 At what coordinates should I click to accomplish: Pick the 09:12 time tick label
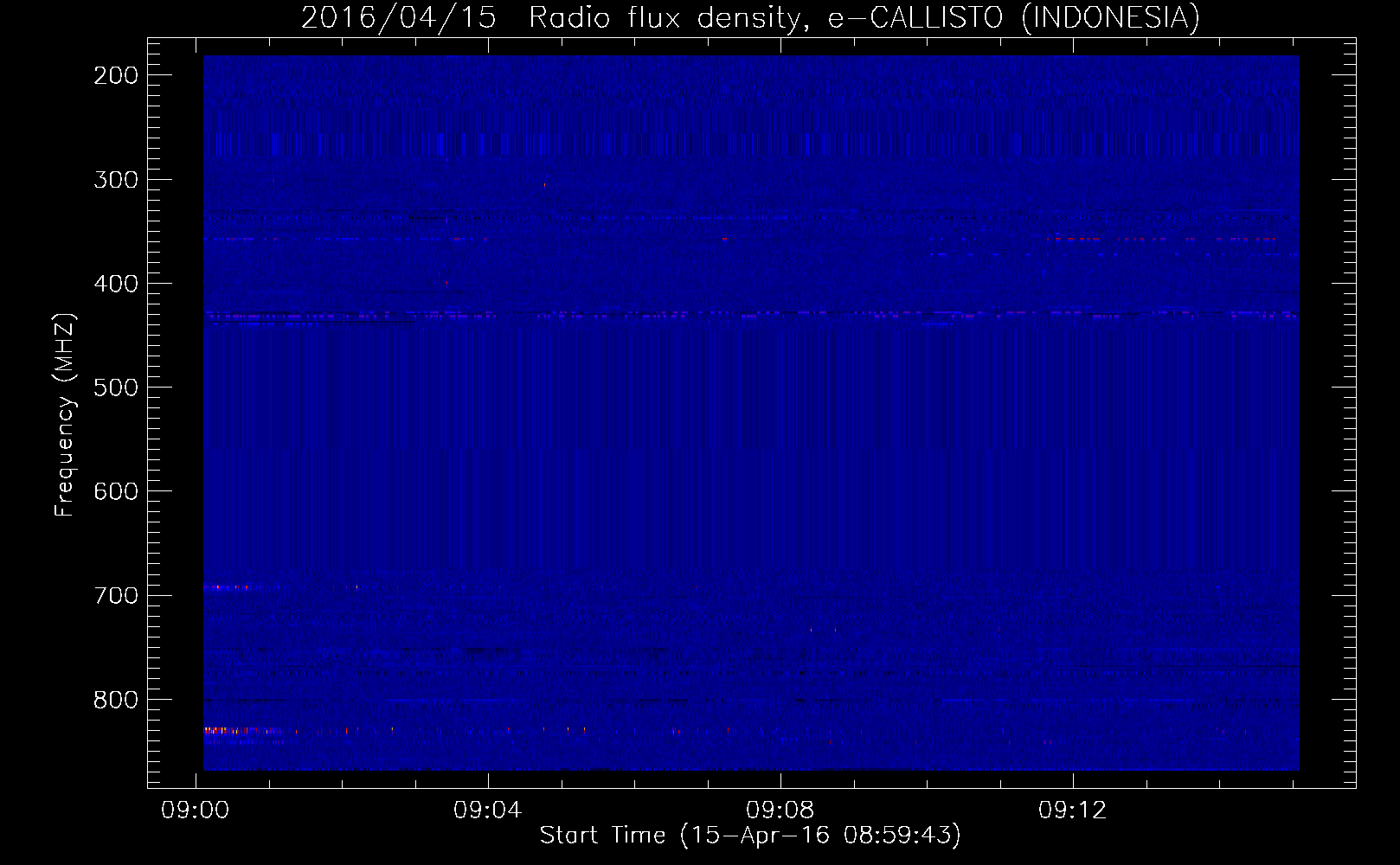pos(1073,810)
